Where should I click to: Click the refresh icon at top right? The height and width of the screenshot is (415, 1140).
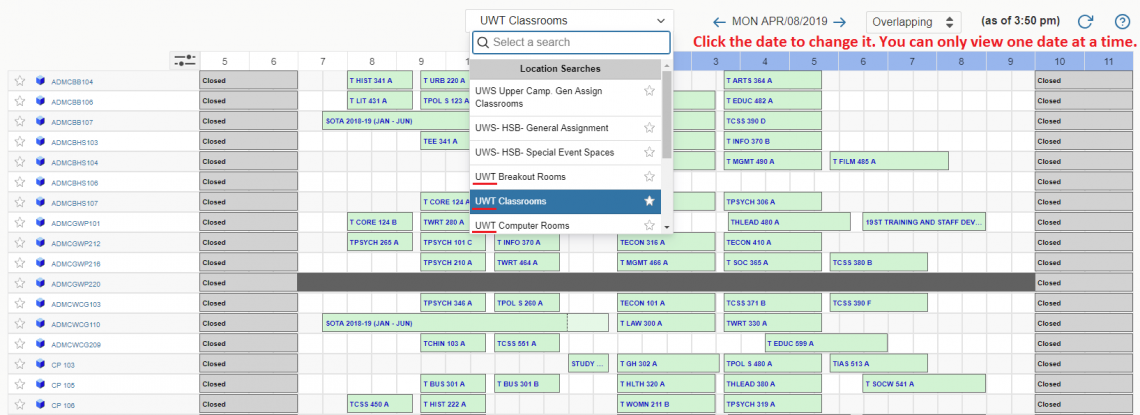click(x=1085, y=21)
